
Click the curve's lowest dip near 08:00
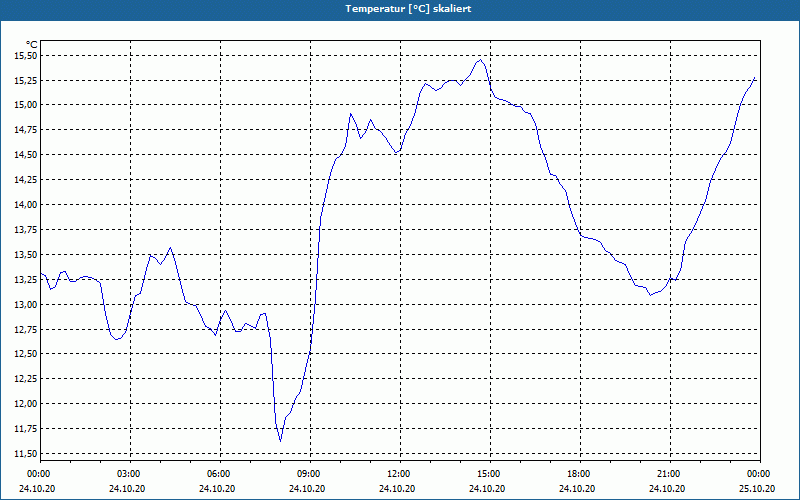[281, 440]
